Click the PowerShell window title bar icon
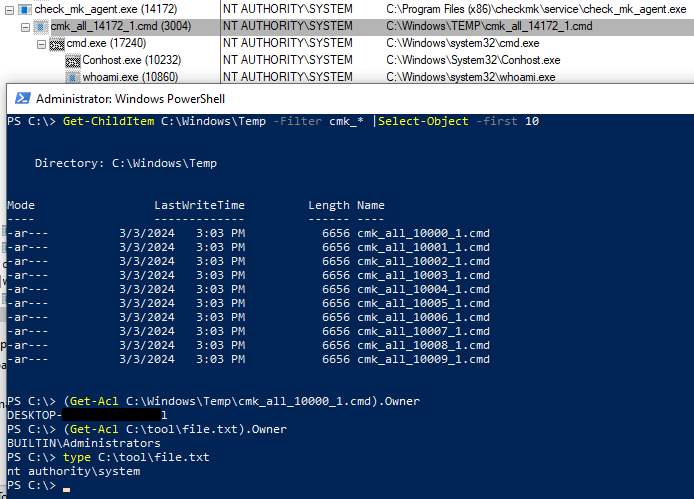 click(x=20, y=98)
